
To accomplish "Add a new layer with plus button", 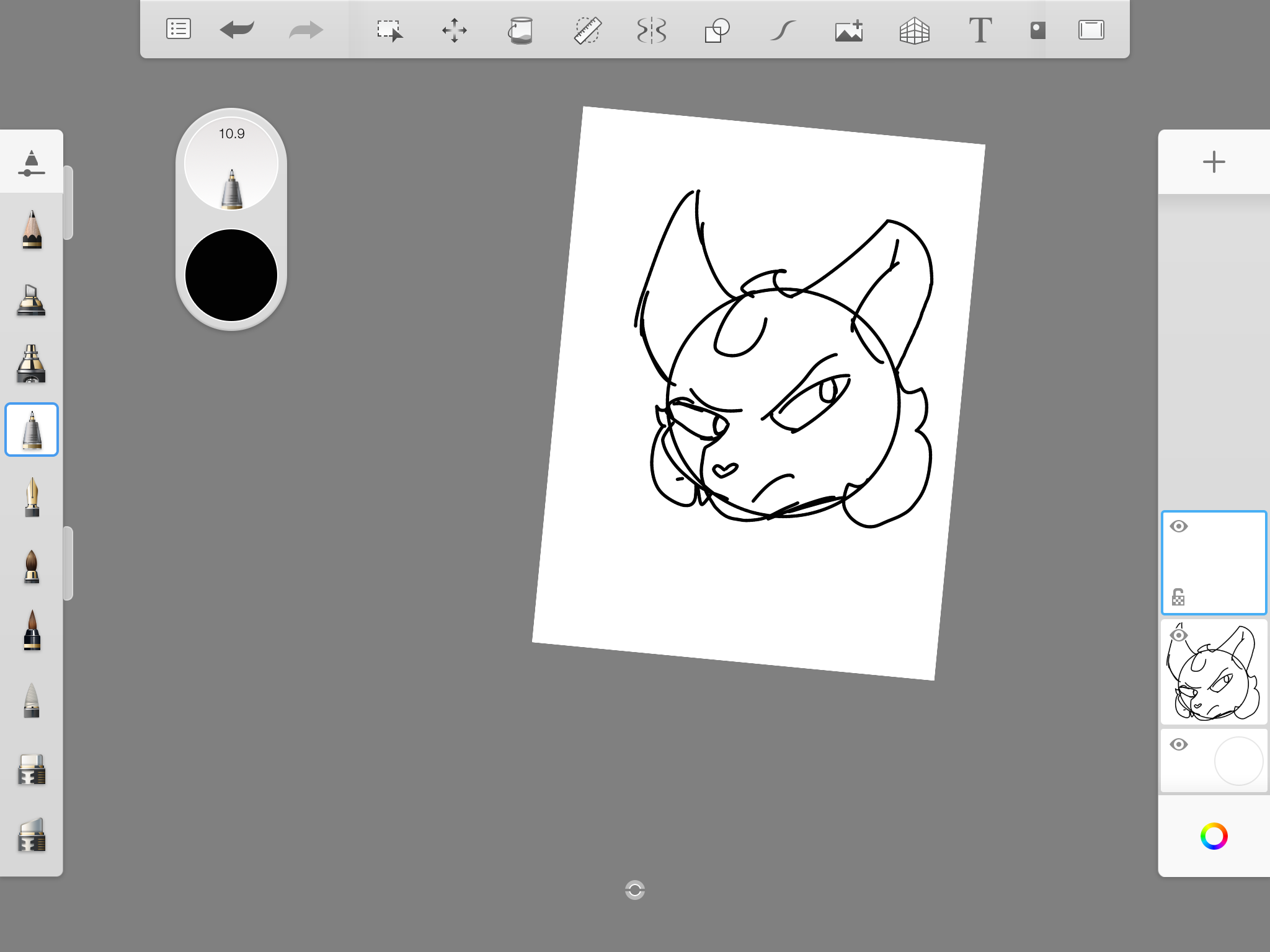I will coord(1214,162).
